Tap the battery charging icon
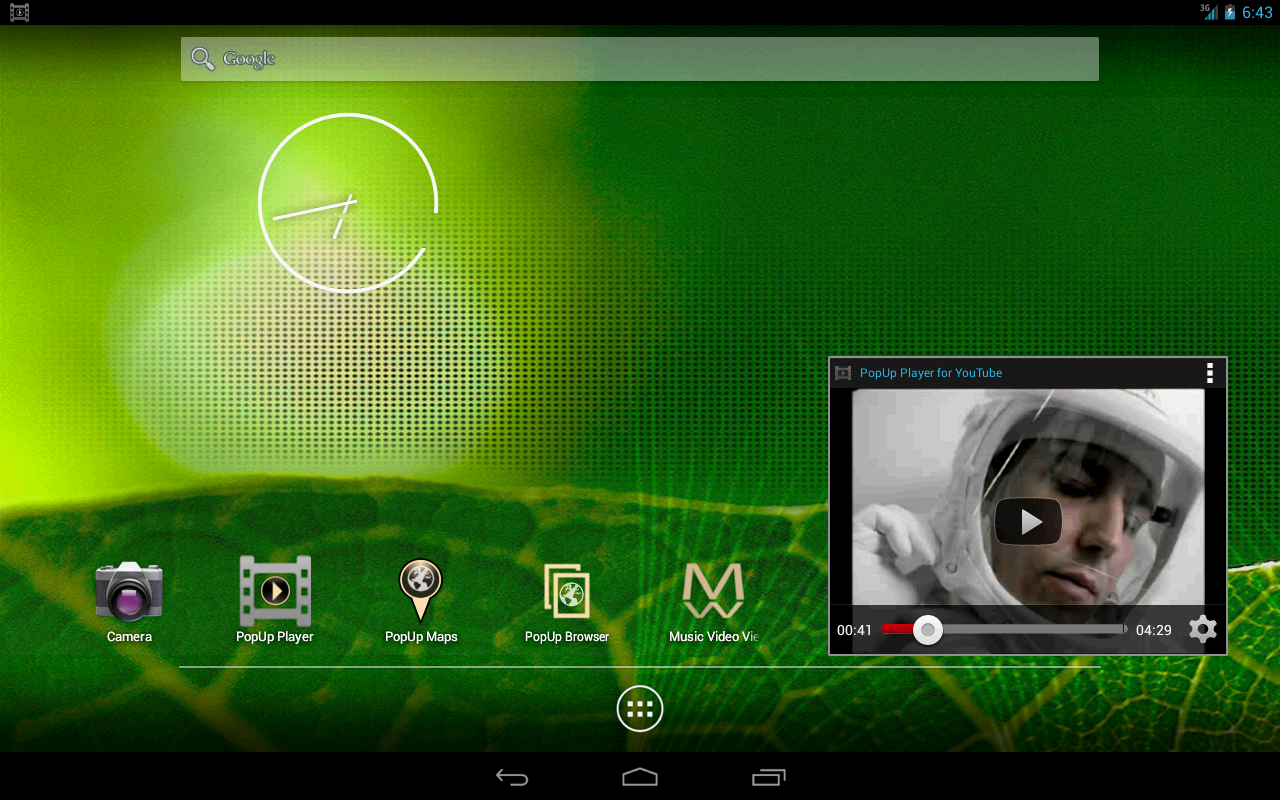This screenshot has height=800, width=1280. coord(1230,12)
